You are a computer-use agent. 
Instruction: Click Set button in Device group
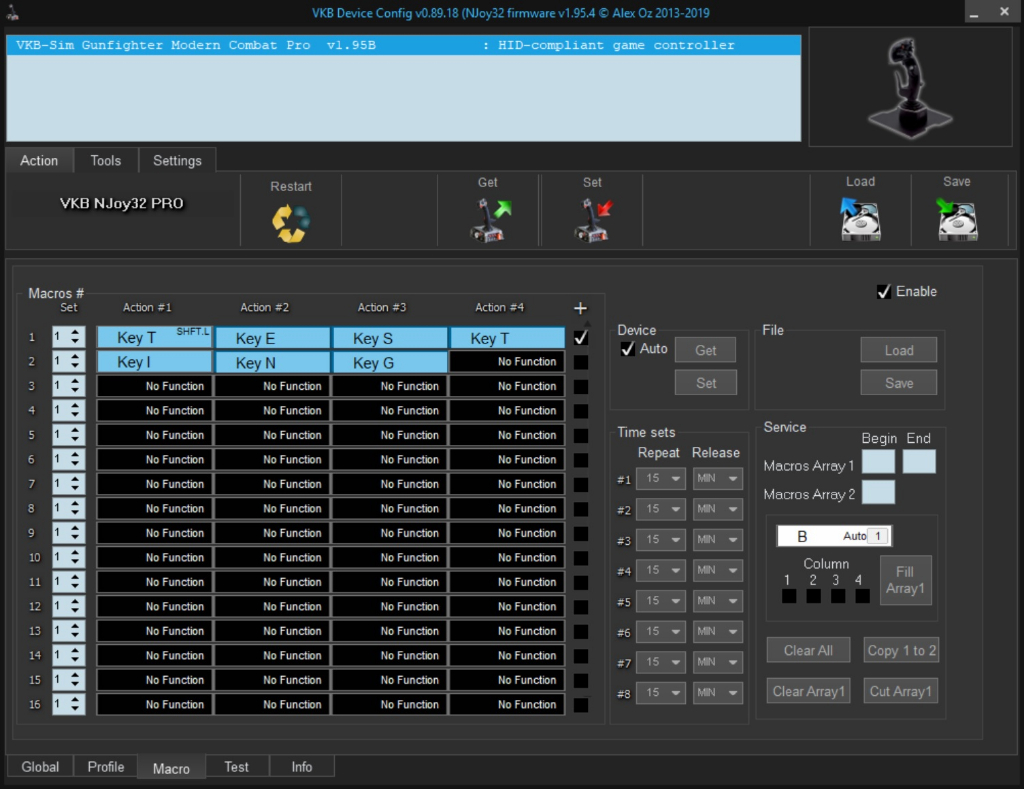click(x=705, y=383)
